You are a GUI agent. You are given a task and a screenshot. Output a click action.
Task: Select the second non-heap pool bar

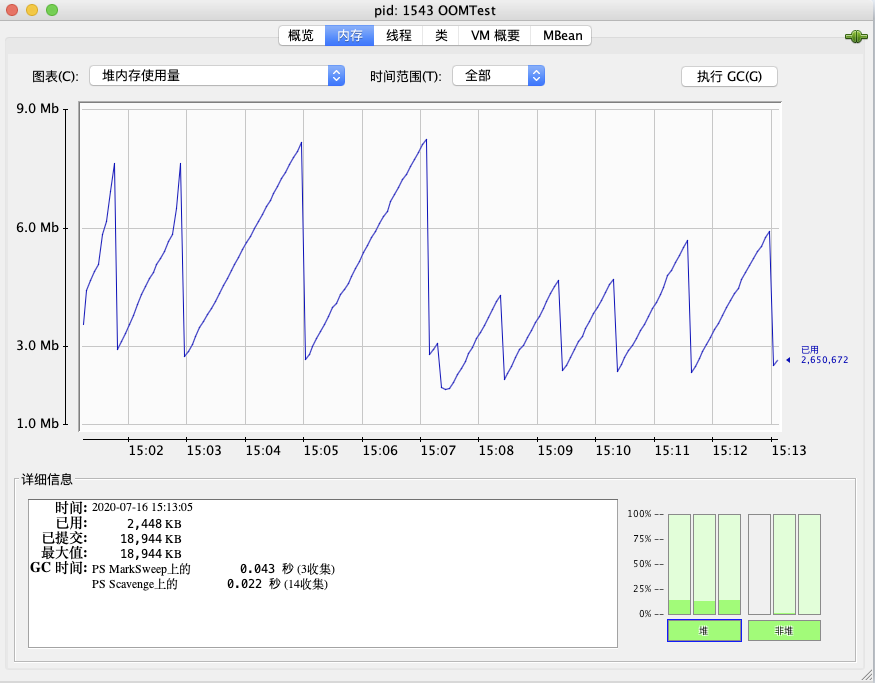[x=784, y=564]
